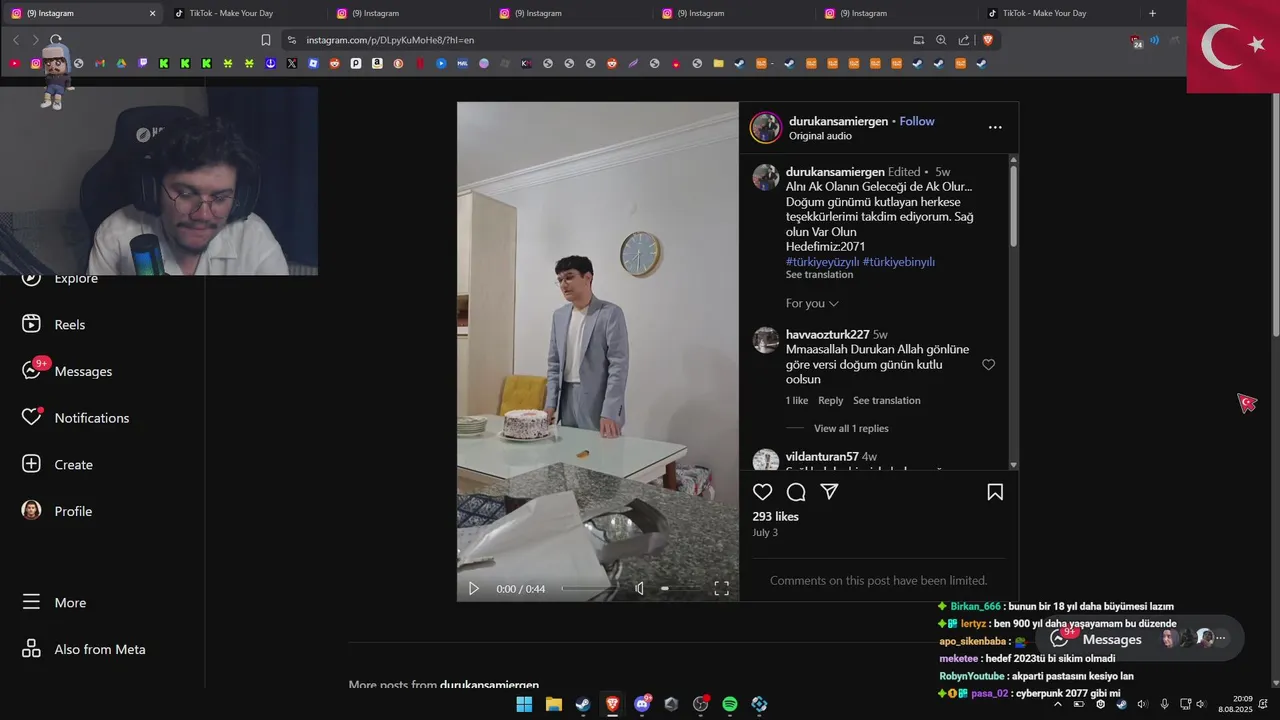
Task: Enter fullscreen on the video
Action: (721, 589)
